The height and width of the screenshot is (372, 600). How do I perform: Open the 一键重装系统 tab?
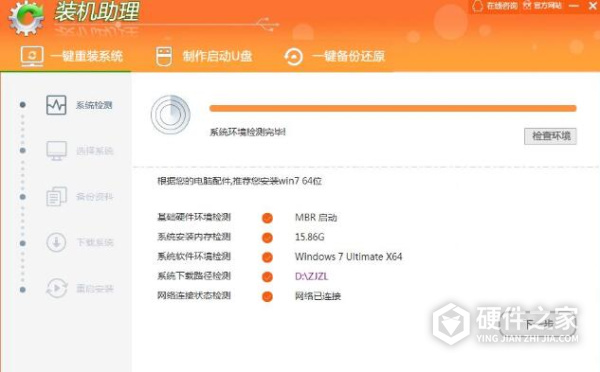click(x=72, y=56)
